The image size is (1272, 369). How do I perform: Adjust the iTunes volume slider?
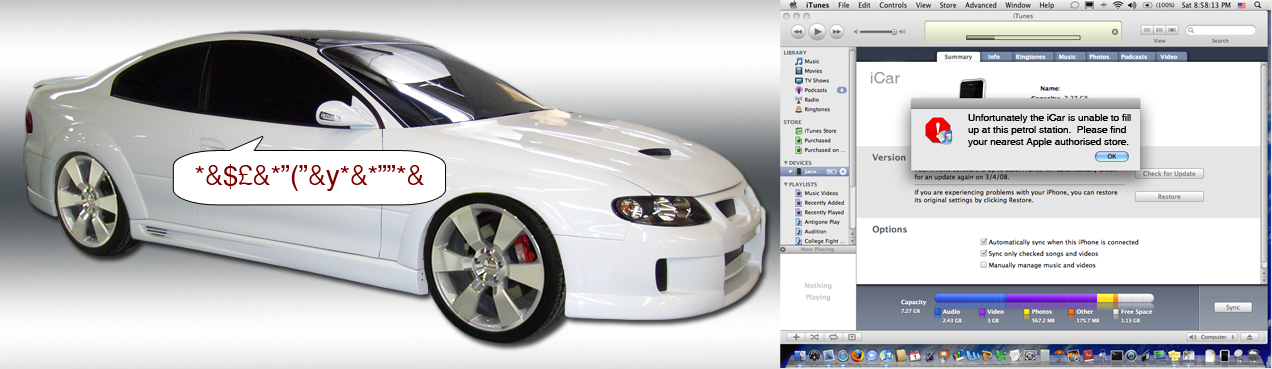(x=878, y=32)
